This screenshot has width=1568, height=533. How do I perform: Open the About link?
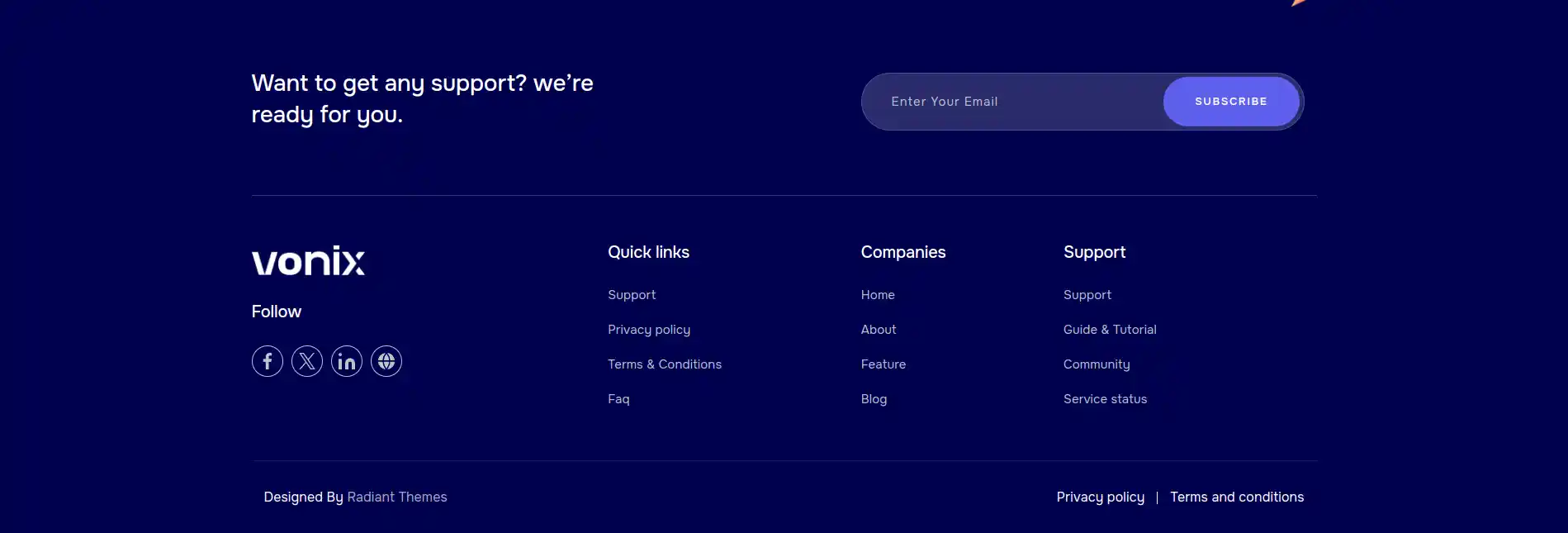coord(879,330)
